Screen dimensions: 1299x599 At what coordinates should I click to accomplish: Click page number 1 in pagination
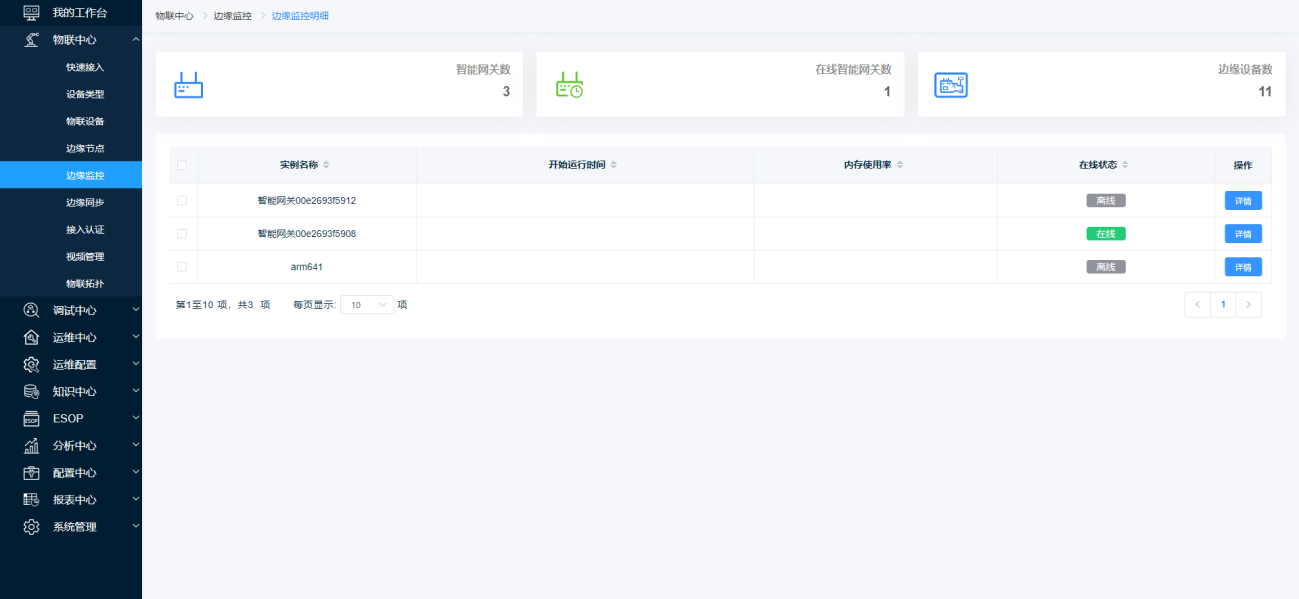pyautogui.click(x=1222, y=305)
